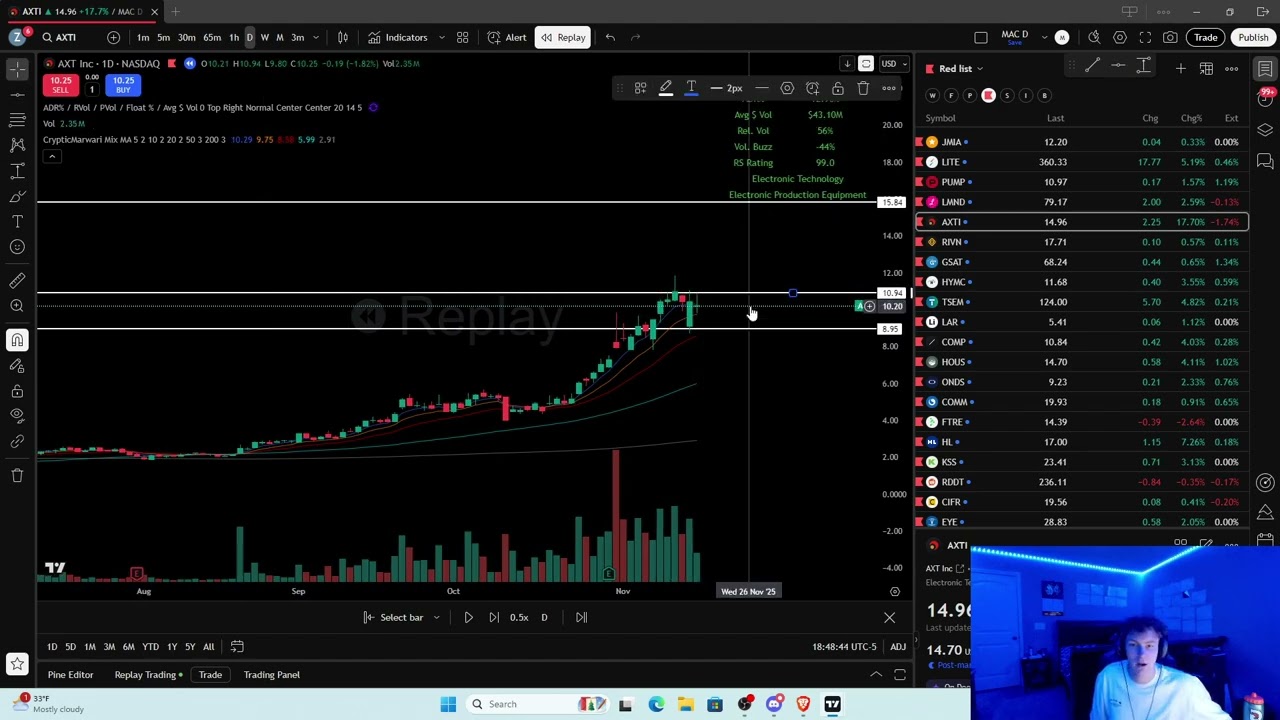Select the text annotation tool
The image size is (1280, 720).
17,221
